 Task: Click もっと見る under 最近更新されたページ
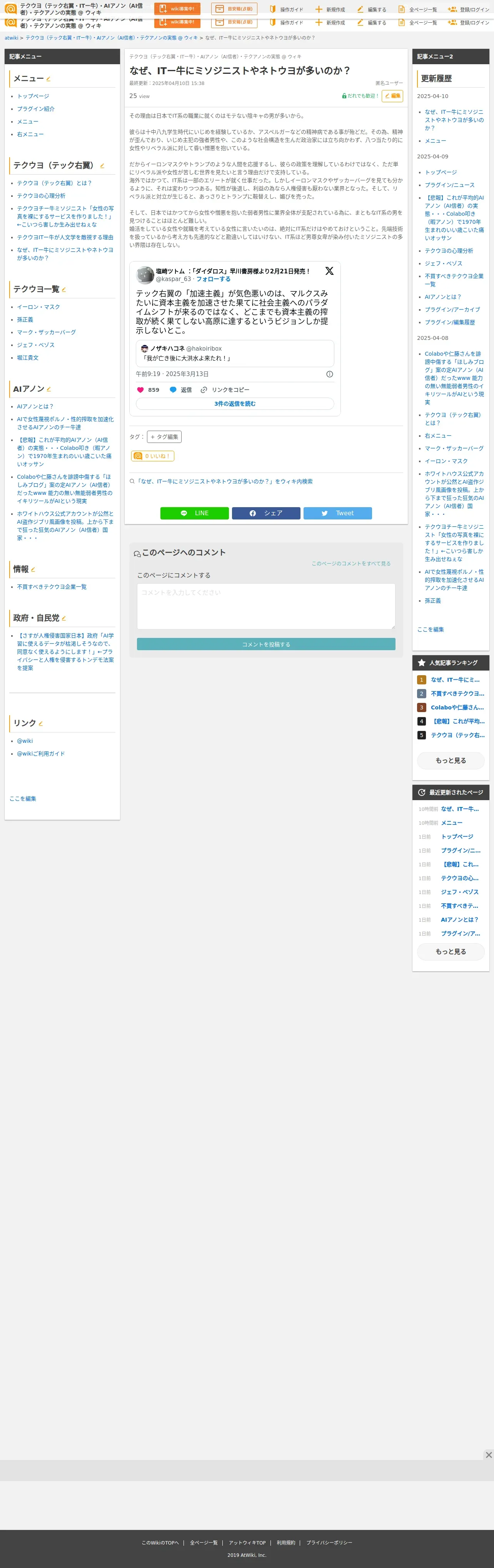coord(451,951)
